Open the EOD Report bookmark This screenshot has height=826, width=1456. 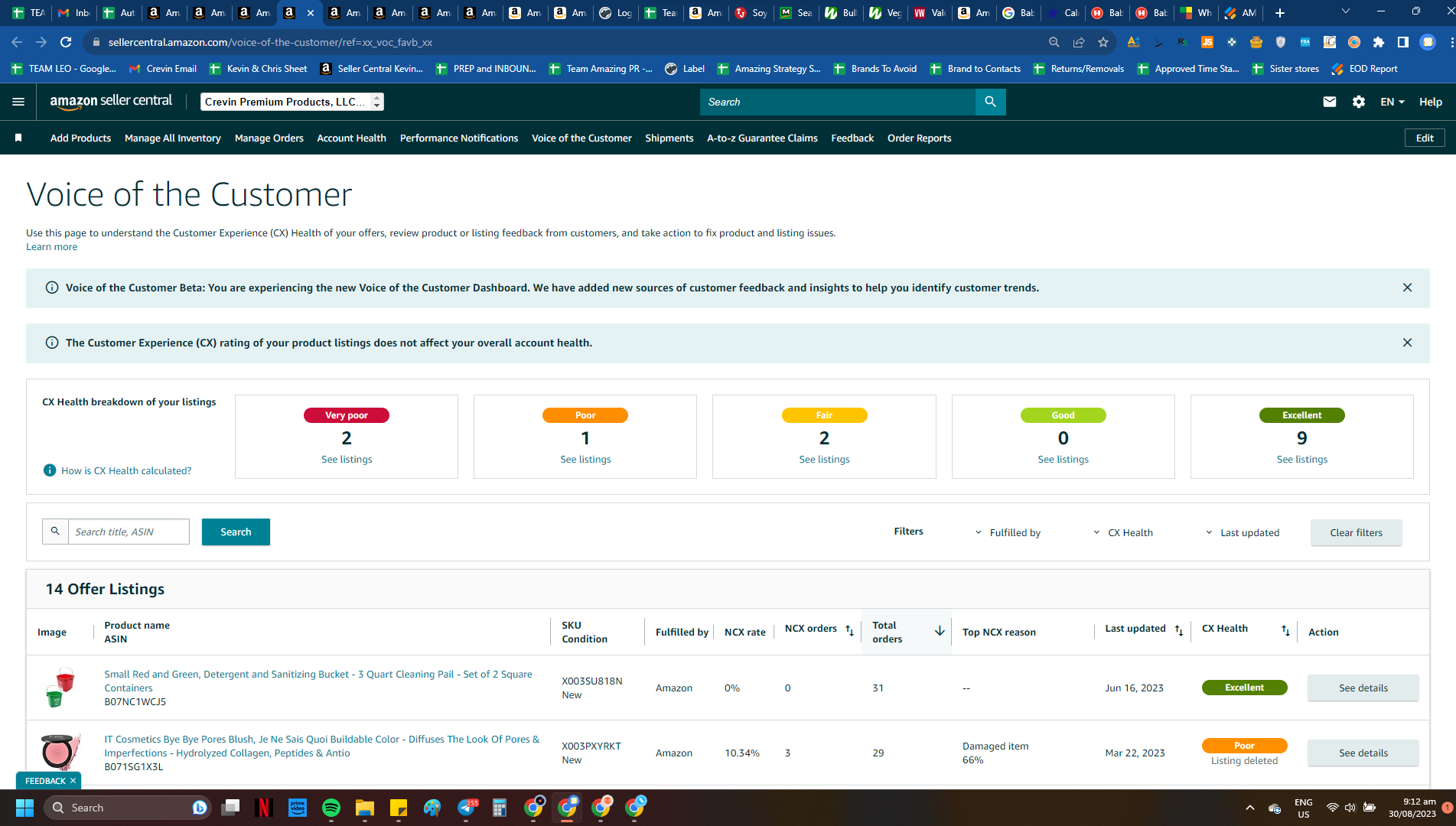1364,69
